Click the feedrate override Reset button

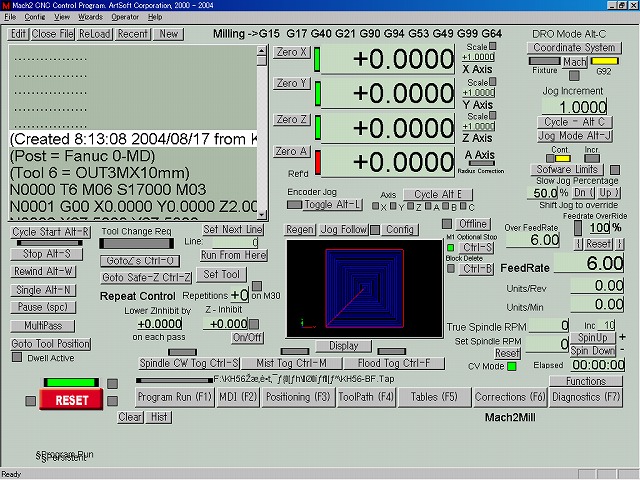598,244
